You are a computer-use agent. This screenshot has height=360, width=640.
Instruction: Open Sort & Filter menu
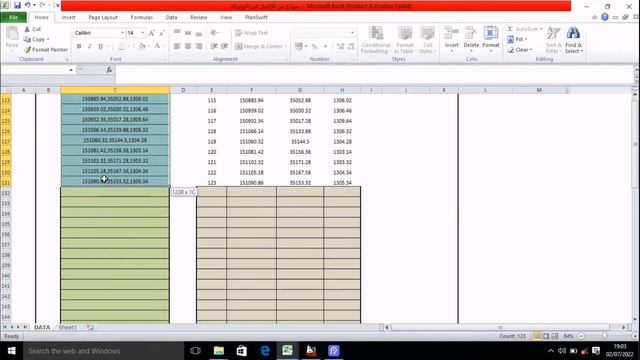(x=553, y=40)
